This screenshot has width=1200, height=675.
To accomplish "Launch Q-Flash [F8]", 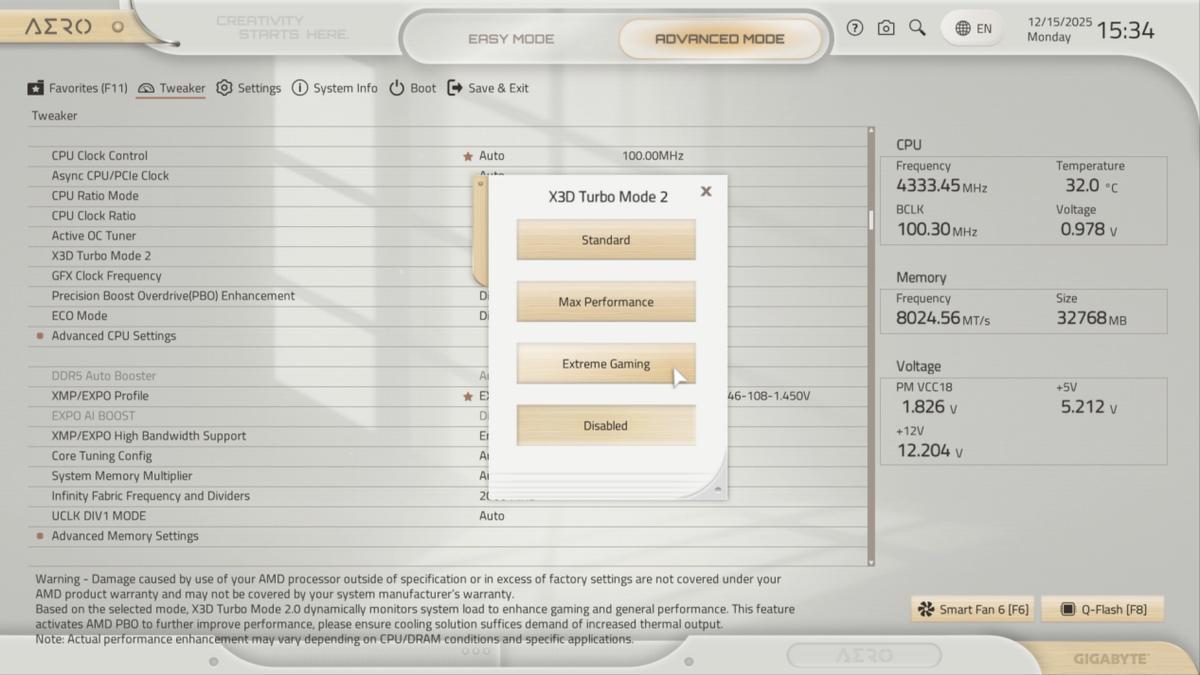I will point(1103,609).
